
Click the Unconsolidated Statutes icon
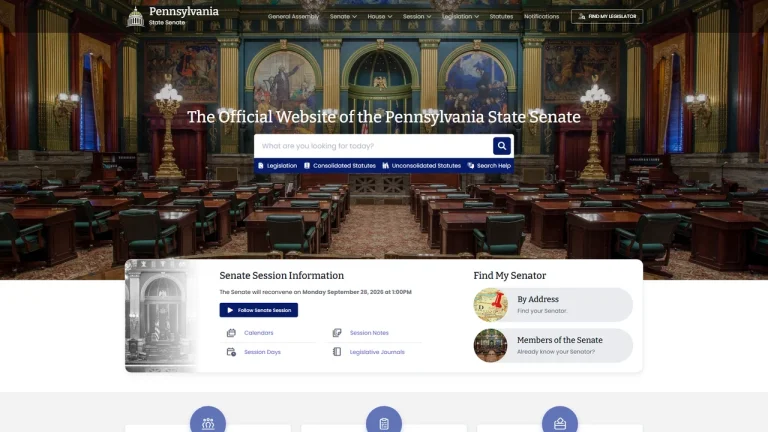[x=385, y=166]
